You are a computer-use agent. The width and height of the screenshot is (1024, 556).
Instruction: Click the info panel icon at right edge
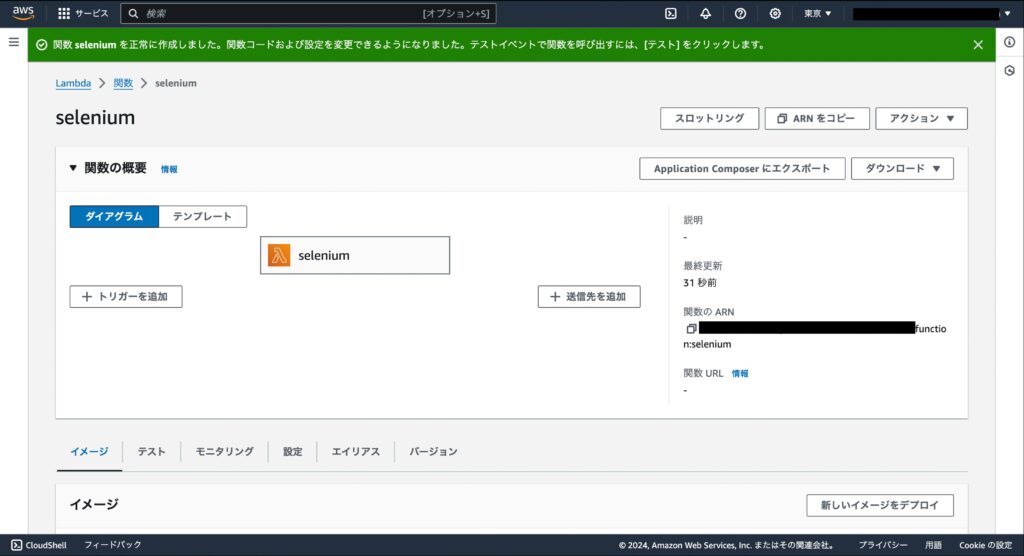click(1010, 42)
